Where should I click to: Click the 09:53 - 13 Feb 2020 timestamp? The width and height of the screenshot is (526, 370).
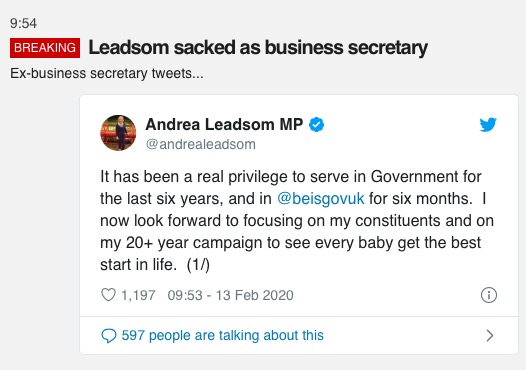coord(230,295)
